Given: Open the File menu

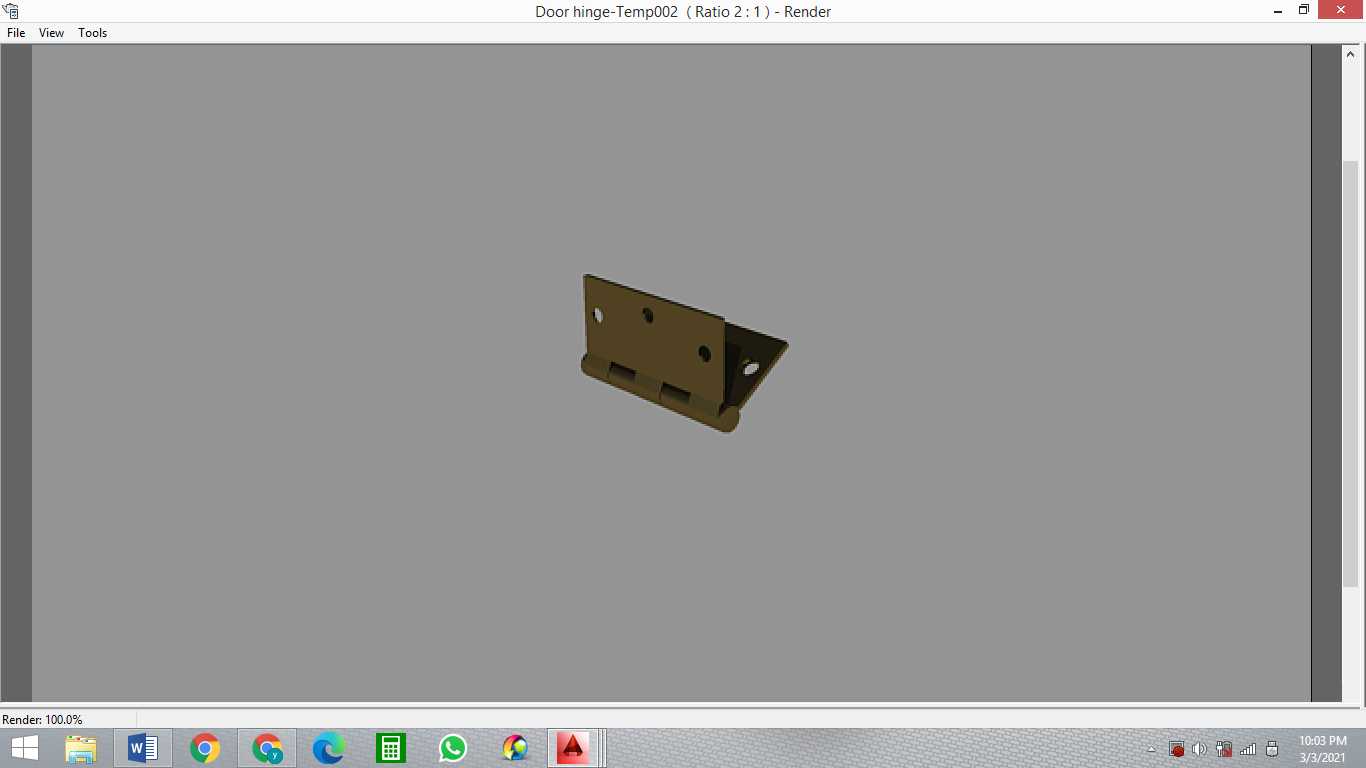Looking at the screenshot, I should 16,33.
